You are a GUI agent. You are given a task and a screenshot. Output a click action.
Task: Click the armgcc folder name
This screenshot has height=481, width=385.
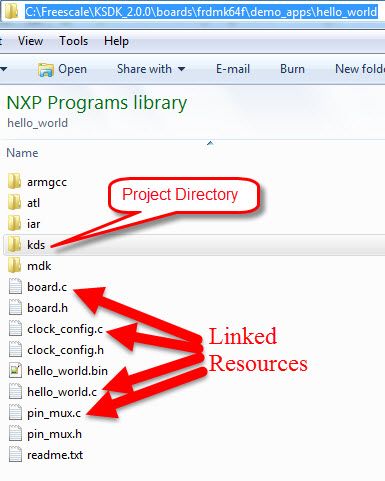tap(47, 182)
